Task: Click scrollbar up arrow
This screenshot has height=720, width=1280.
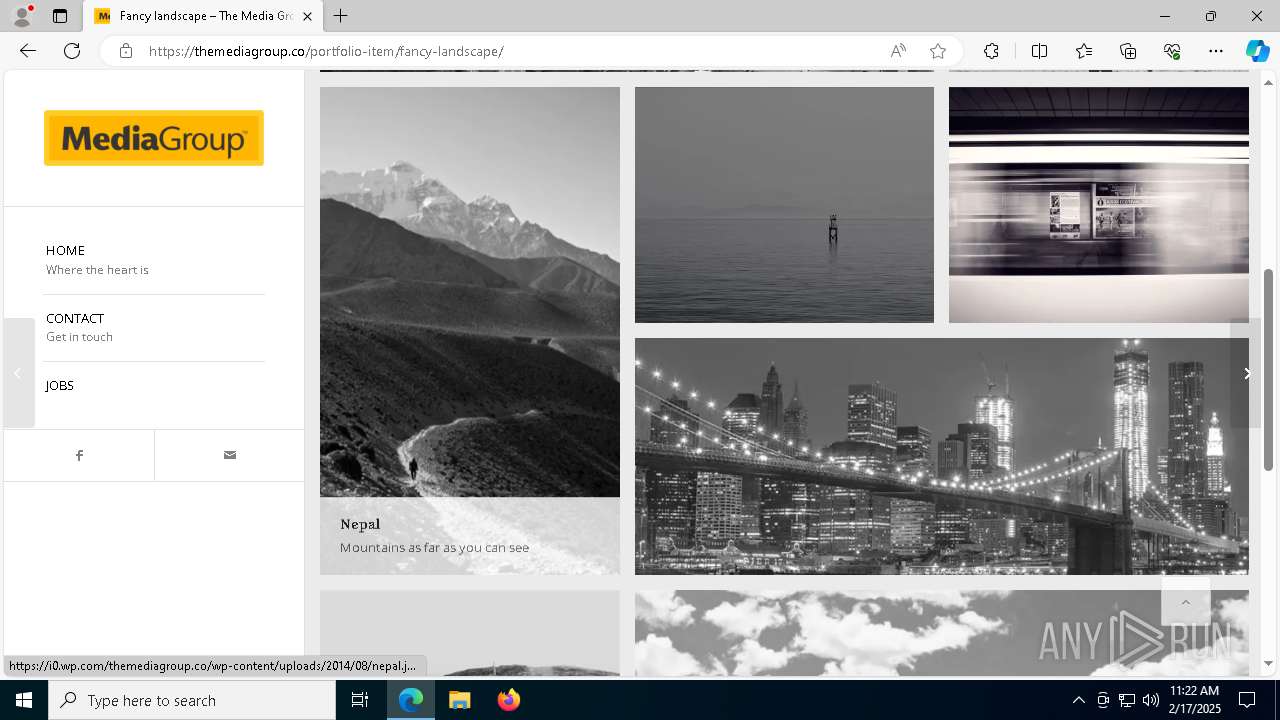Action: [x=1269, y=82]
